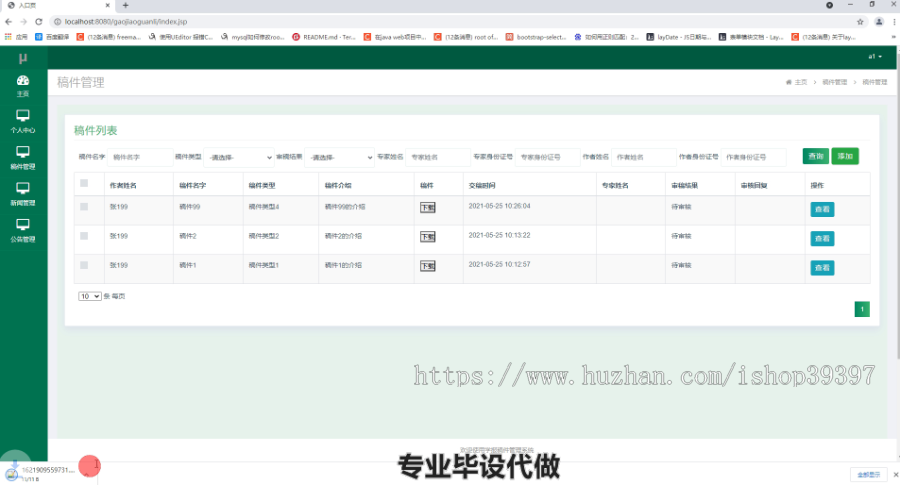Expand the bookmarks overflow chevron
900x485 pixels.
coord(893,37)
